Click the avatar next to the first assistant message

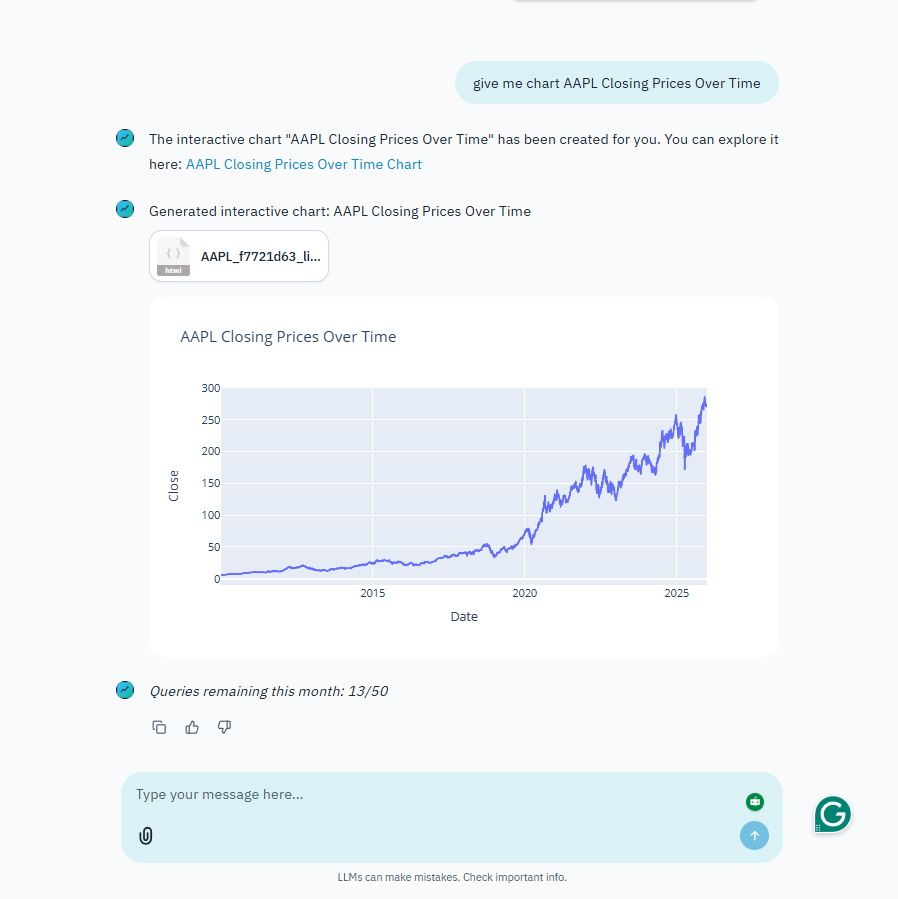click(x=124, y=138)
